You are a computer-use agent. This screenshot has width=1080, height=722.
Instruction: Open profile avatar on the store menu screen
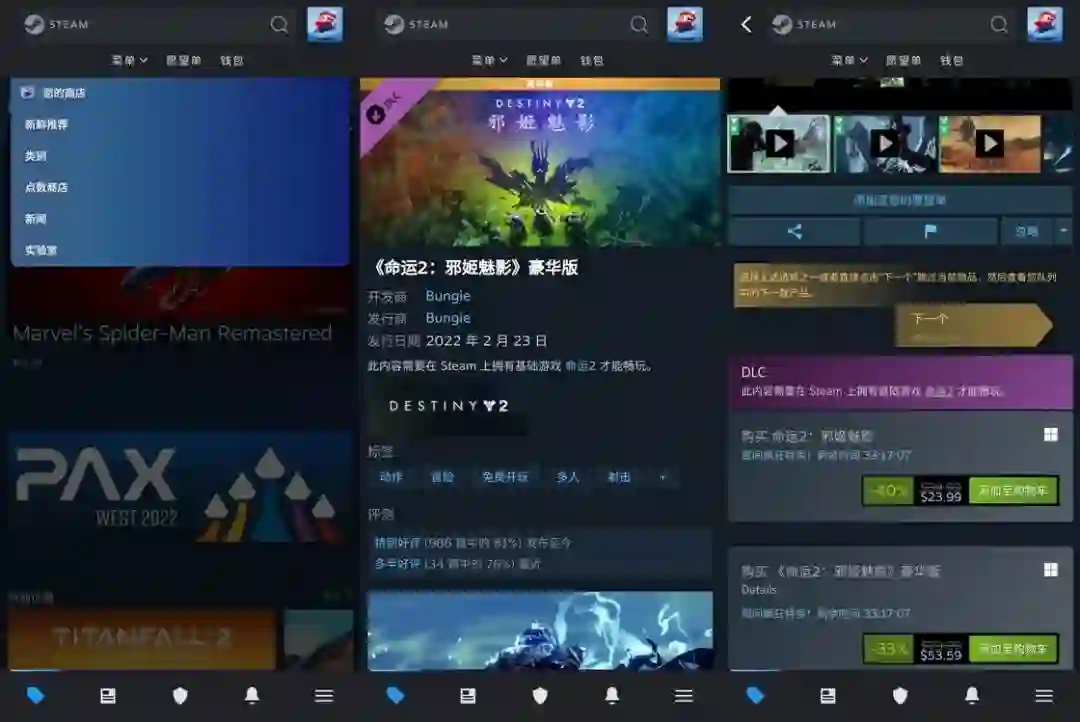tap(324, 24)
